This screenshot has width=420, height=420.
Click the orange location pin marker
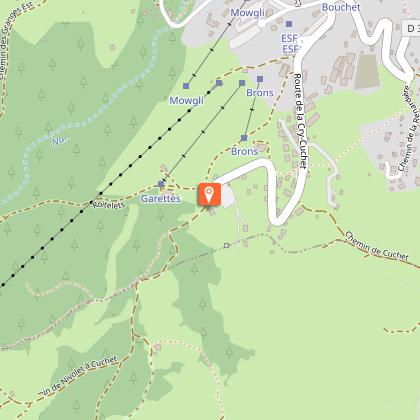209,194
